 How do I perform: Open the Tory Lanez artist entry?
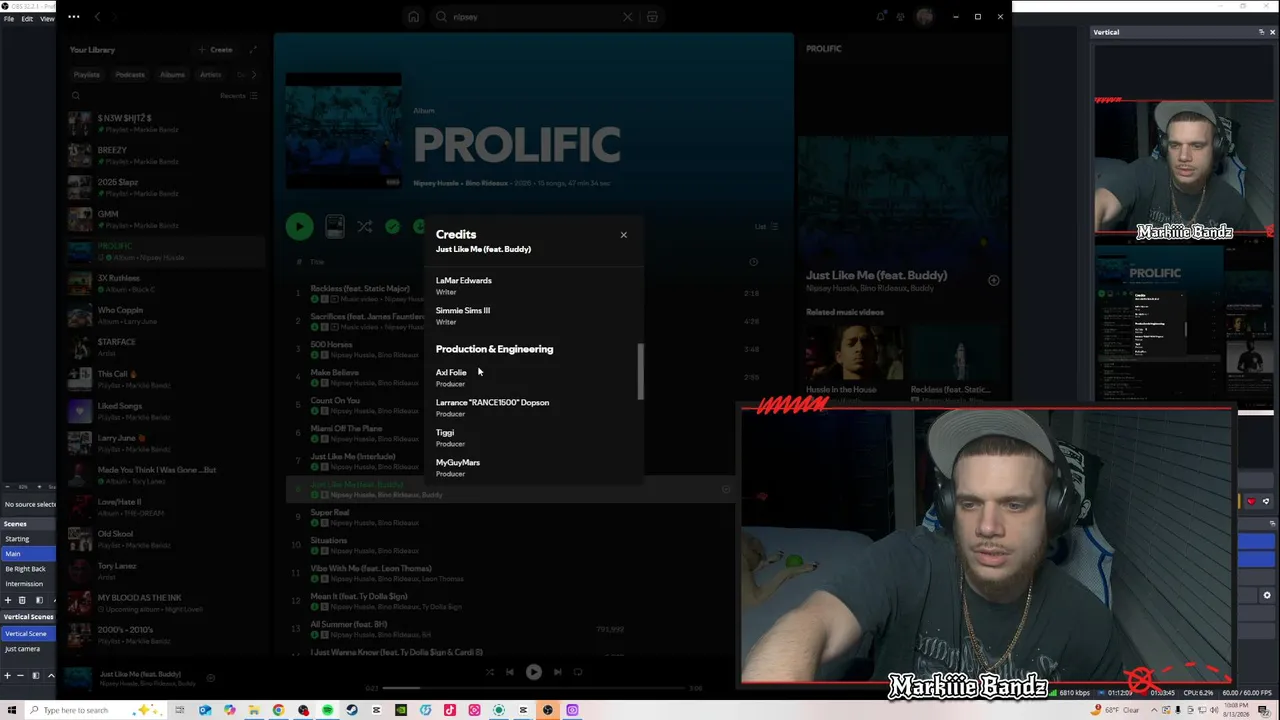point(165,571)
